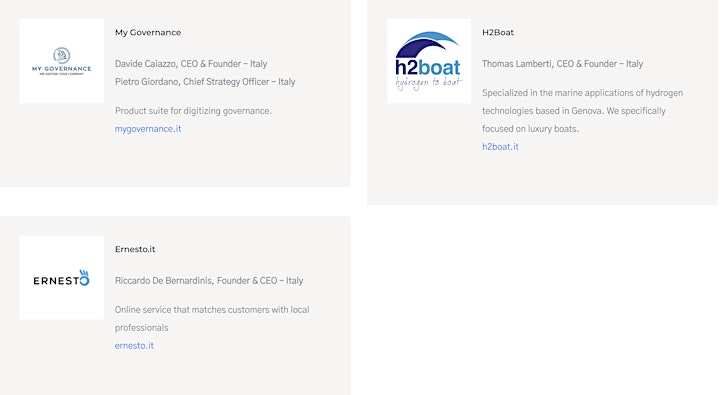Click the My Governance logo thumbnail
Image resolution: width=720 pixels, height=395 pixels.
62,61
